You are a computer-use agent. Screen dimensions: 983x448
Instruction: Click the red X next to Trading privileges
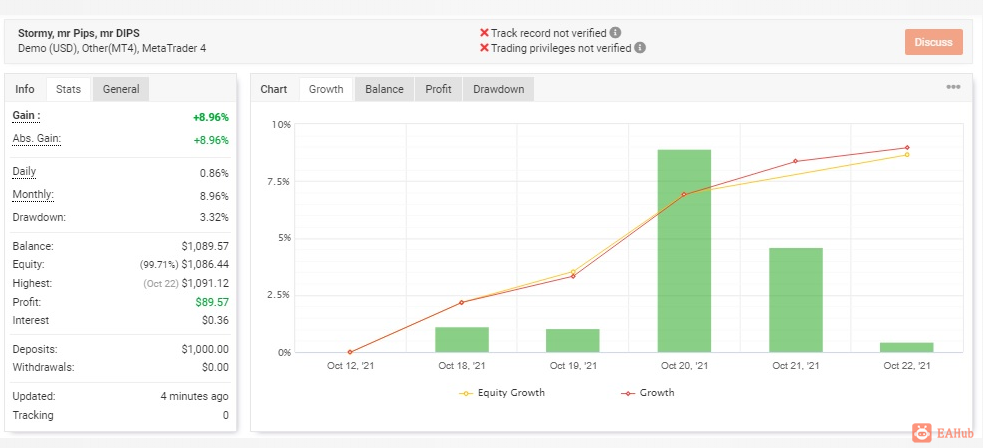484,48
